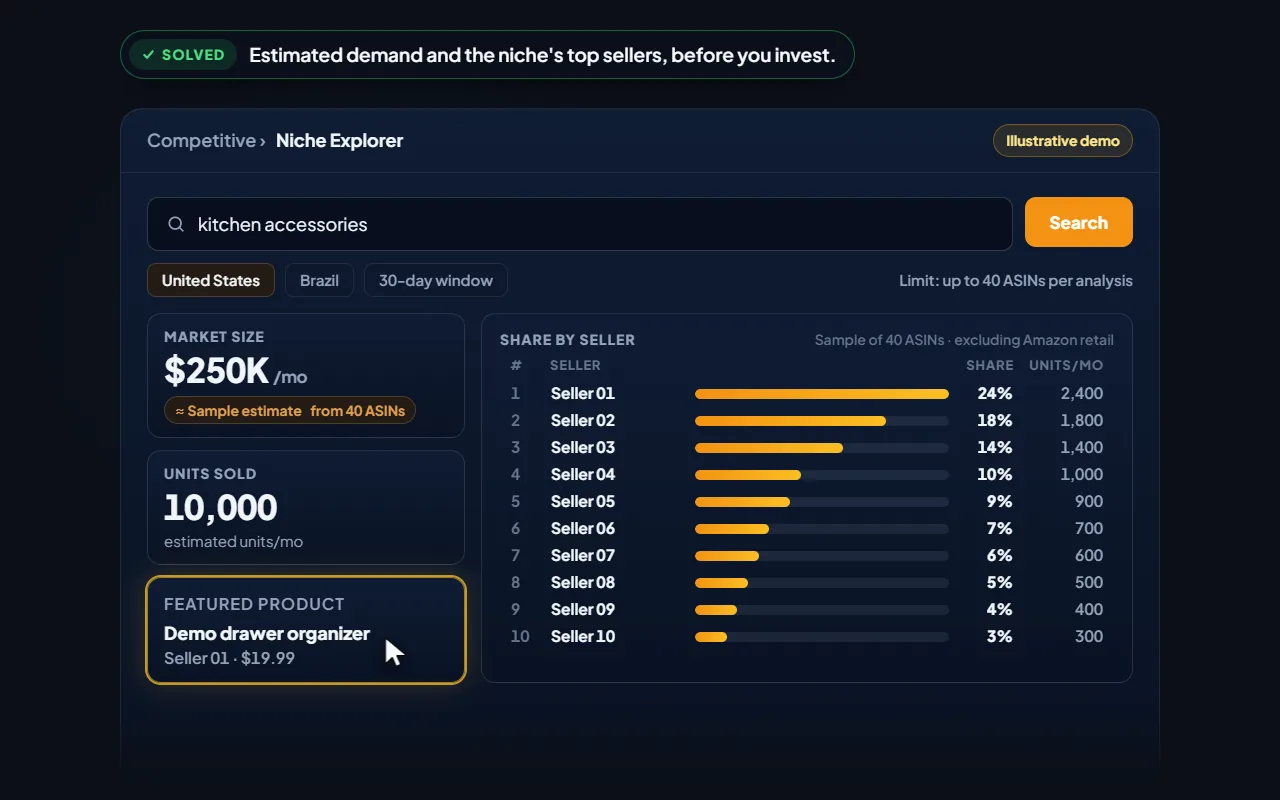Select the Seller 03 row name

coord(583,447)
